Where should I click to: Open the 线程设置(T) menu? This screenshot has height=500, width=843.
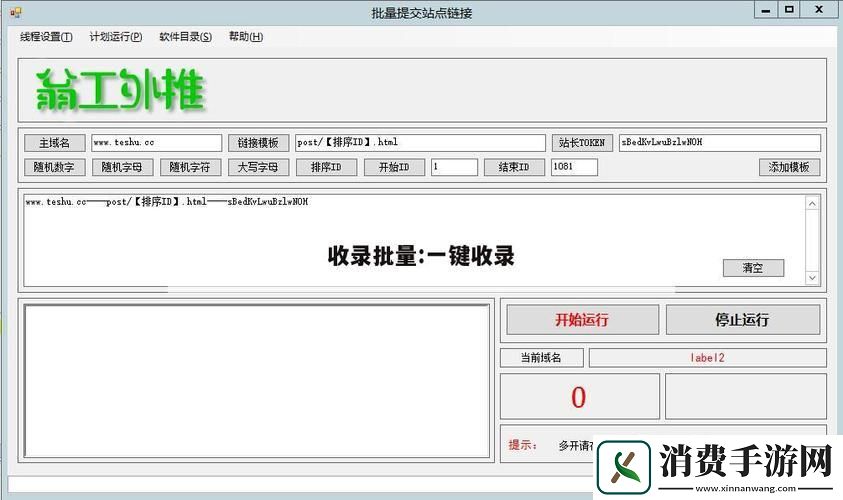click(46, 37)
